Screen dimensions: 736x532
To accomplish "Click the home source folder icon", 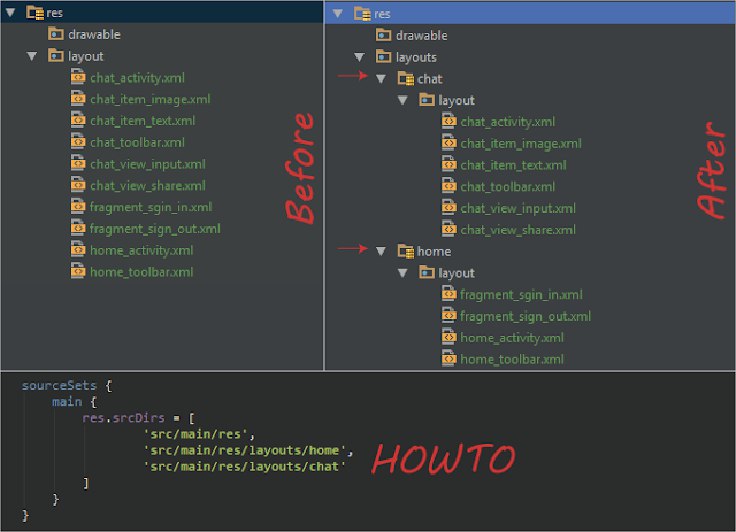I will [x=406, y=251].
